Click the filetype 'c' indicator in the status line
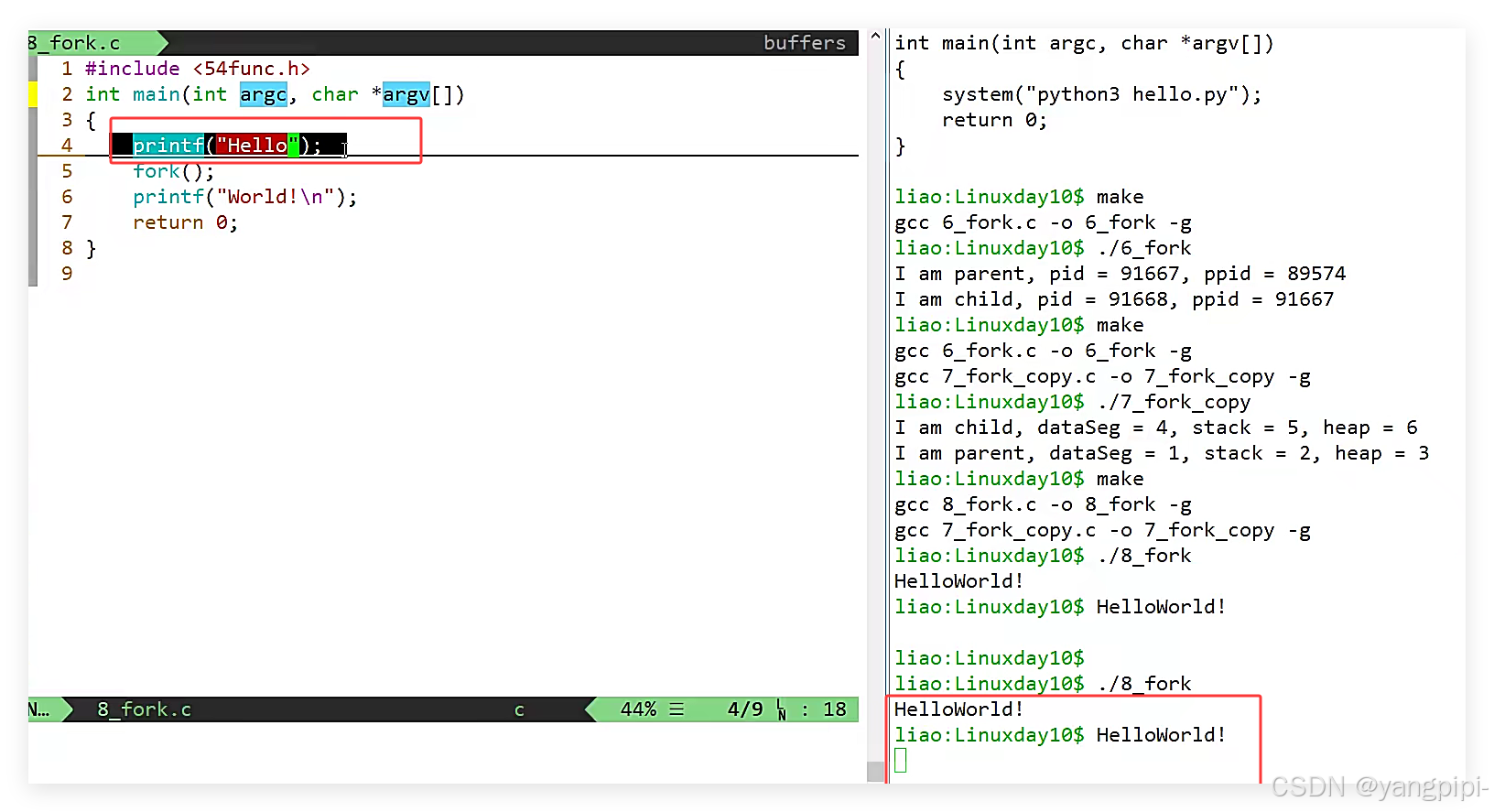Image resolution: width=1494 pixels, height=812 pixels. coord(519,709)
